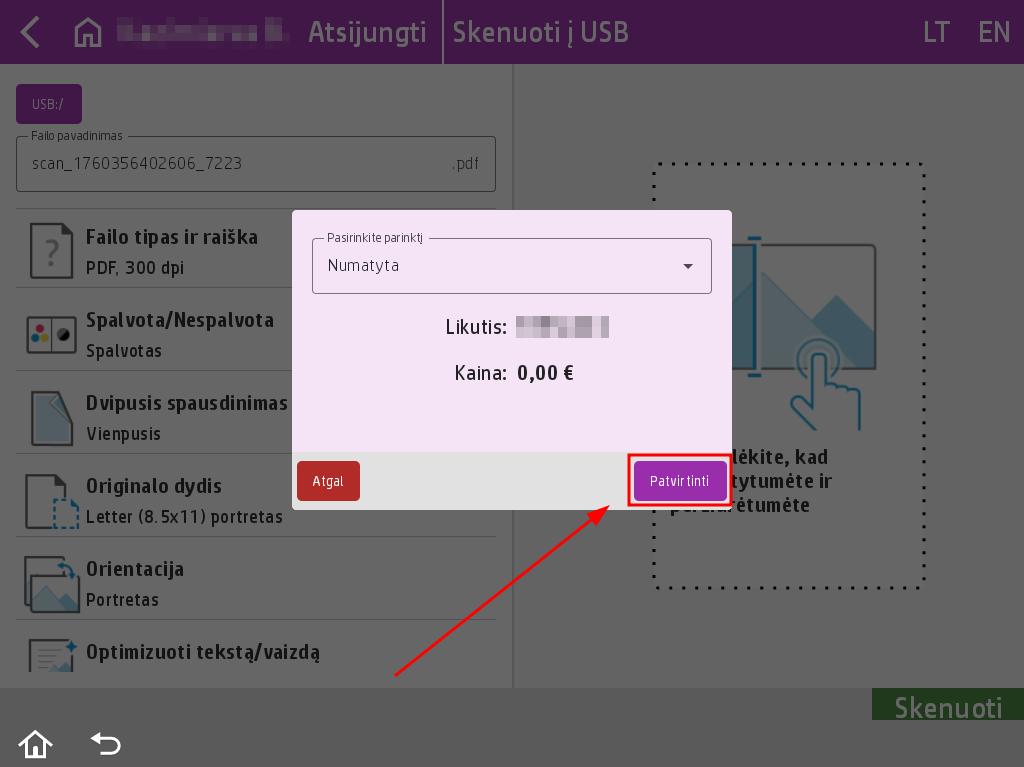The height and width of the screenshot is (767, 1024).
Task: Edit the Failo pavadinimas filename field
Action: coord(240,164)
